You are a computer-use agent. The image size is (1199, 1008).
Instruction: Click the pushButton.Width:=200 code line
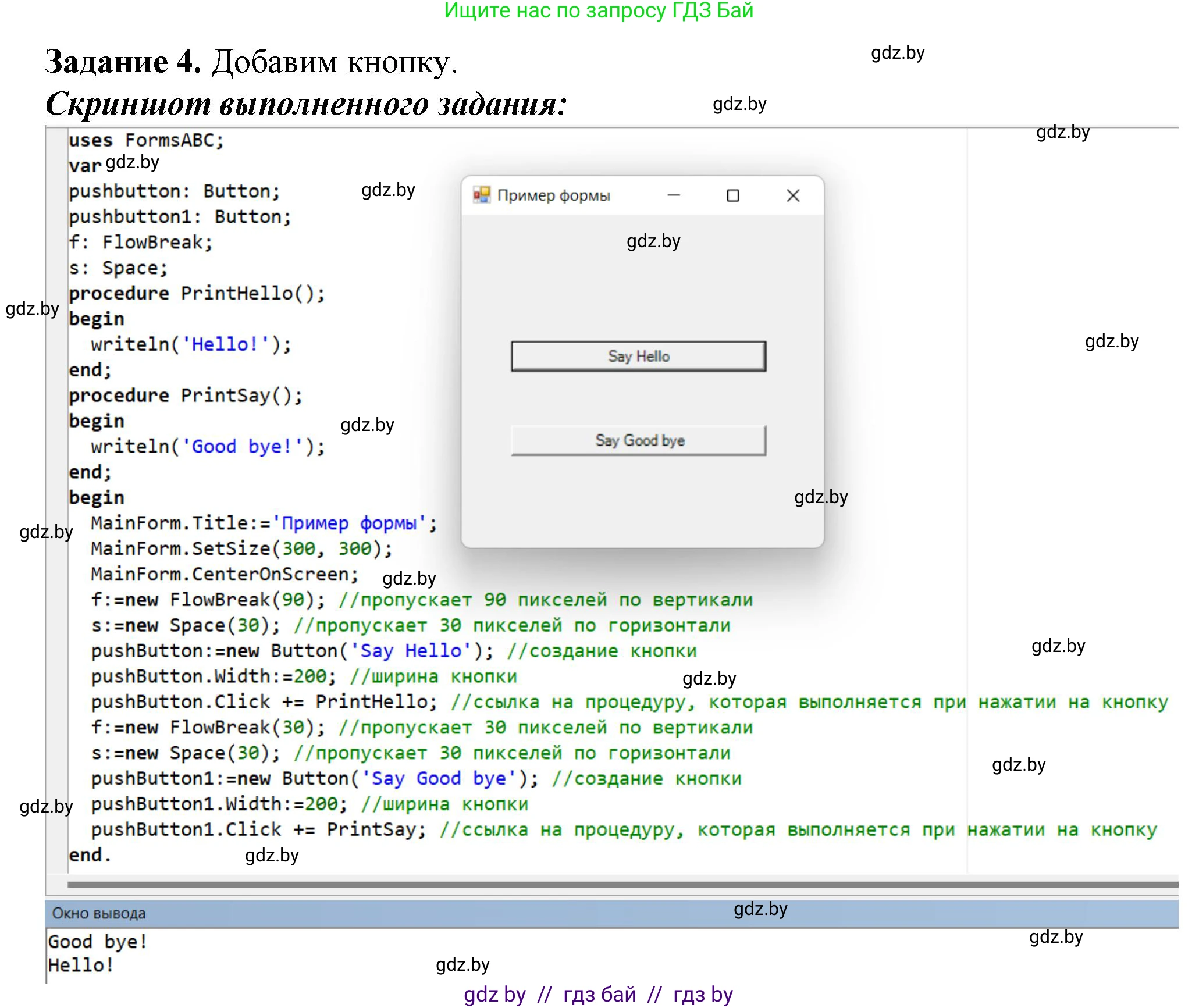click(213, 676)
